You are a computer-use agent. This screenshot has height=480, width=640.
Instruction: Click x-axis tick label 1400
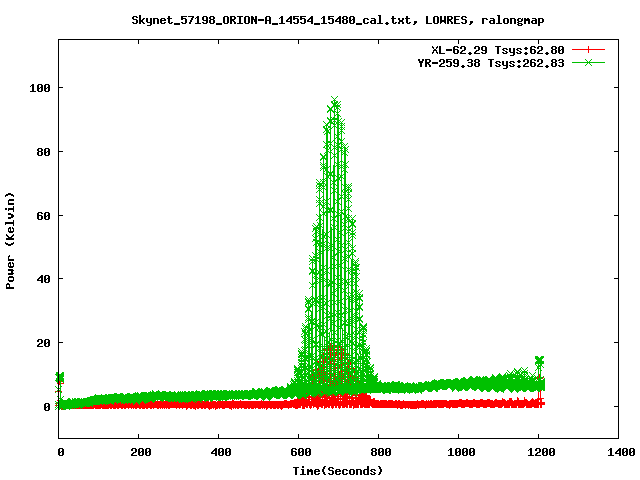(621, 452)
